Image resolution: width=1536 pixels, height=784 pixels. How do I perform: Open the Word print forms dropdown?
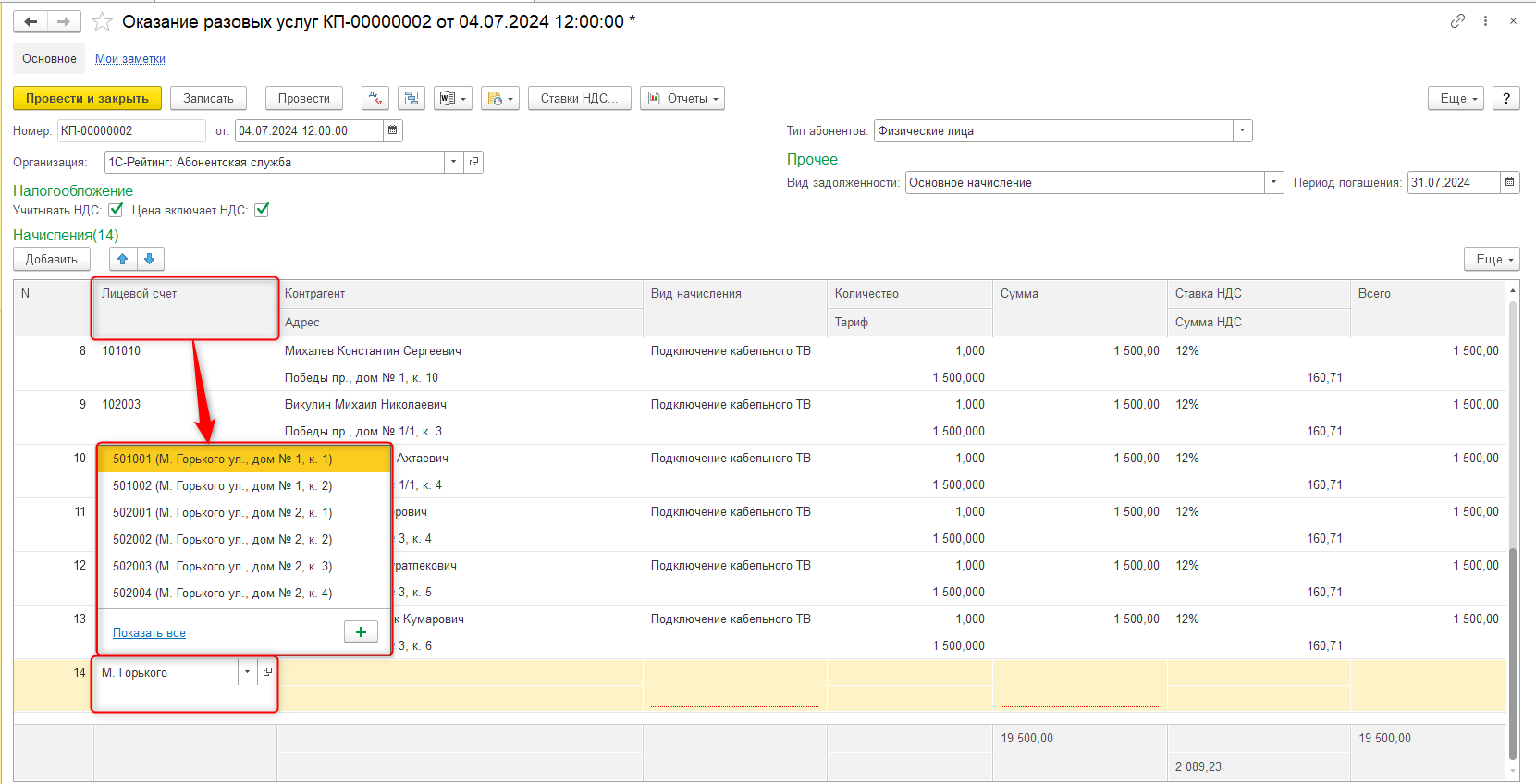tap(453, 98)
